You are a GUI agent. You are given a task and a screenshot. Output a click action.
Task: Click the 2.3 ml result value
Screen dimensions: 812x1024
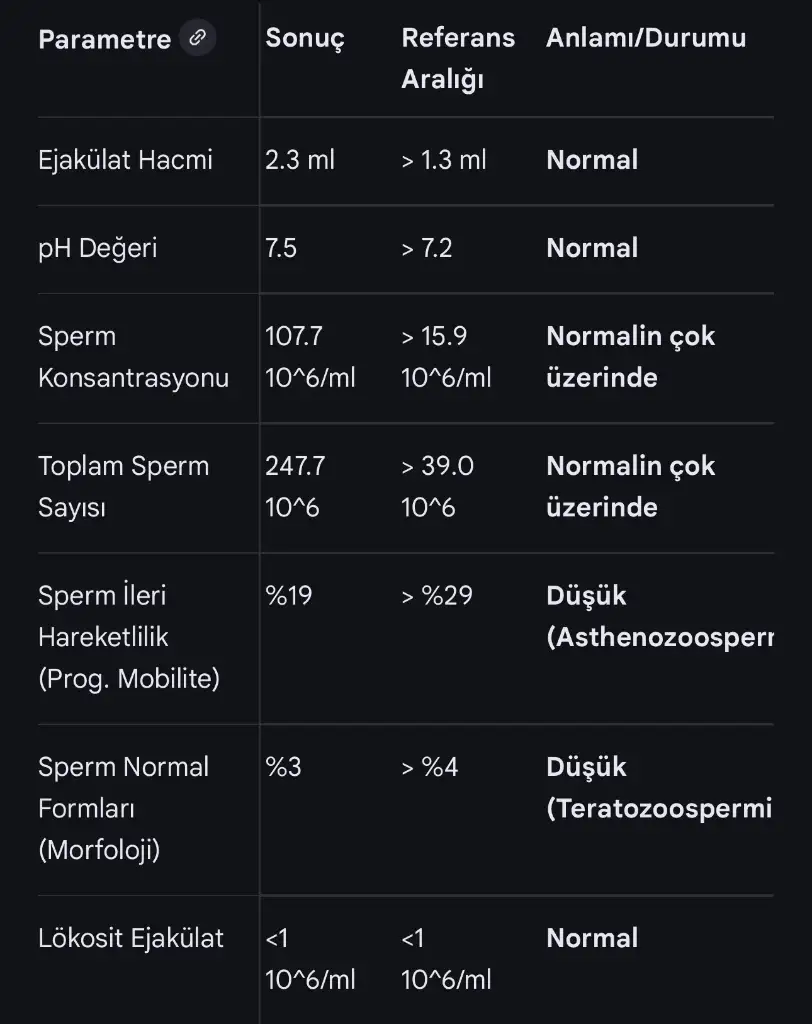click(300, 160)
